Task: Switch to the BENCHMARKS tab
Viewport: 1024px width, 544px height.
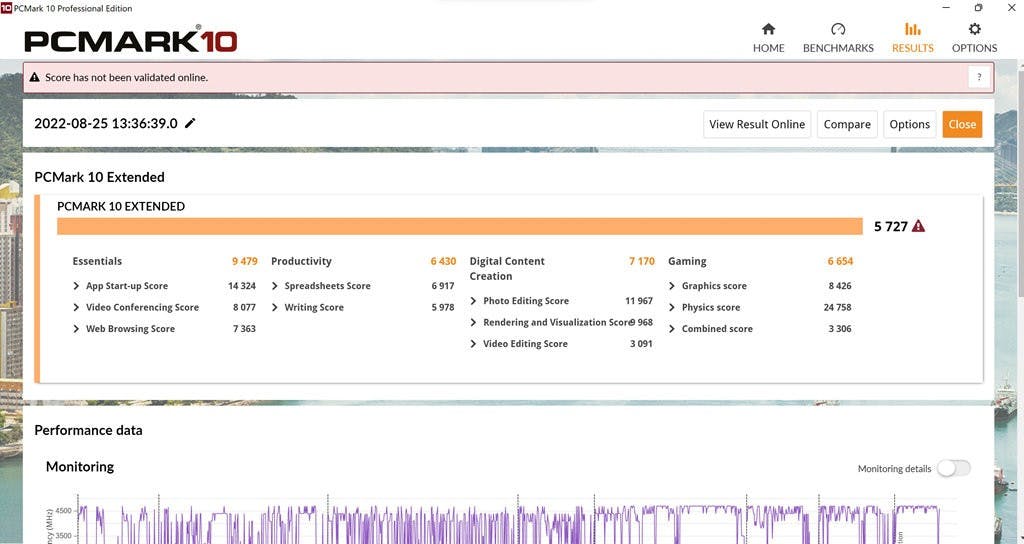Action: click(x=838, y=38)
